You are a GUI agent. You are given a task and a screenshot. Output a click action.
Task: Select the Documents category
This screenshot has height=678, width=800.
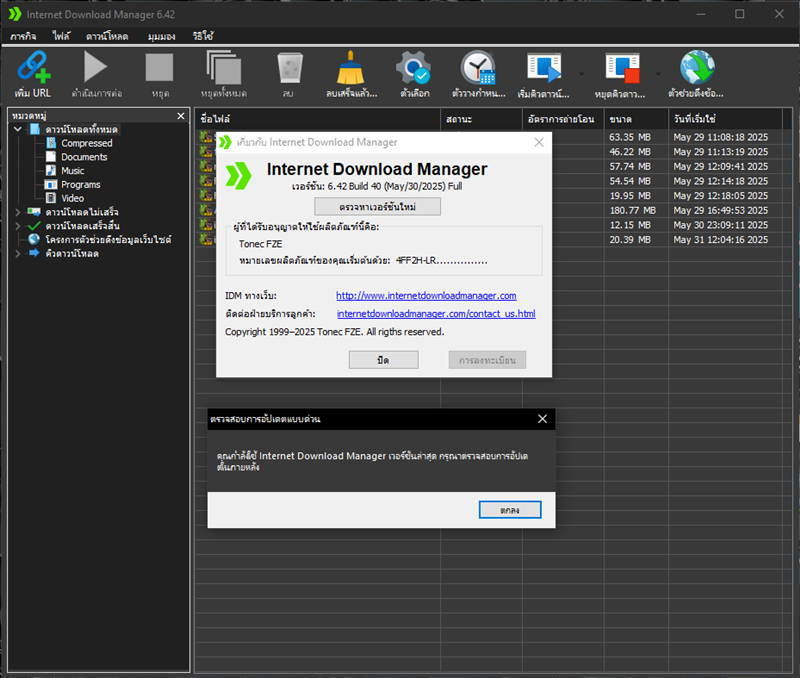[84, 157]
